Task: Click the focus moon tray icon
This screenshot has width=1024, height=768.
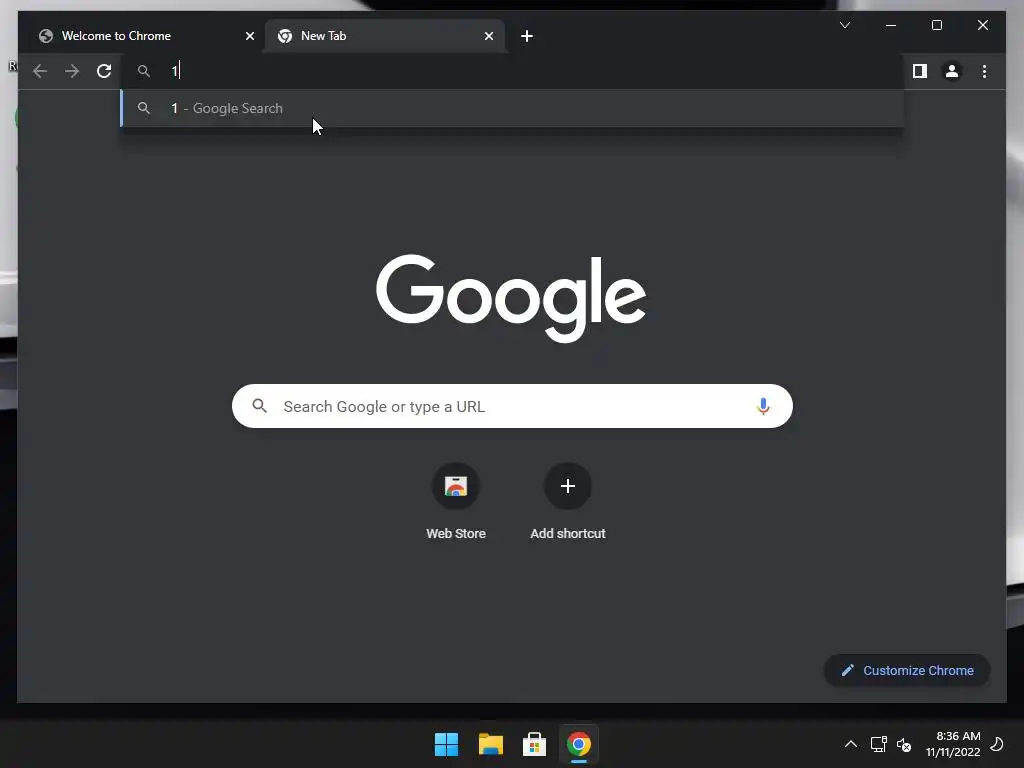Action: tap(997, 744)
